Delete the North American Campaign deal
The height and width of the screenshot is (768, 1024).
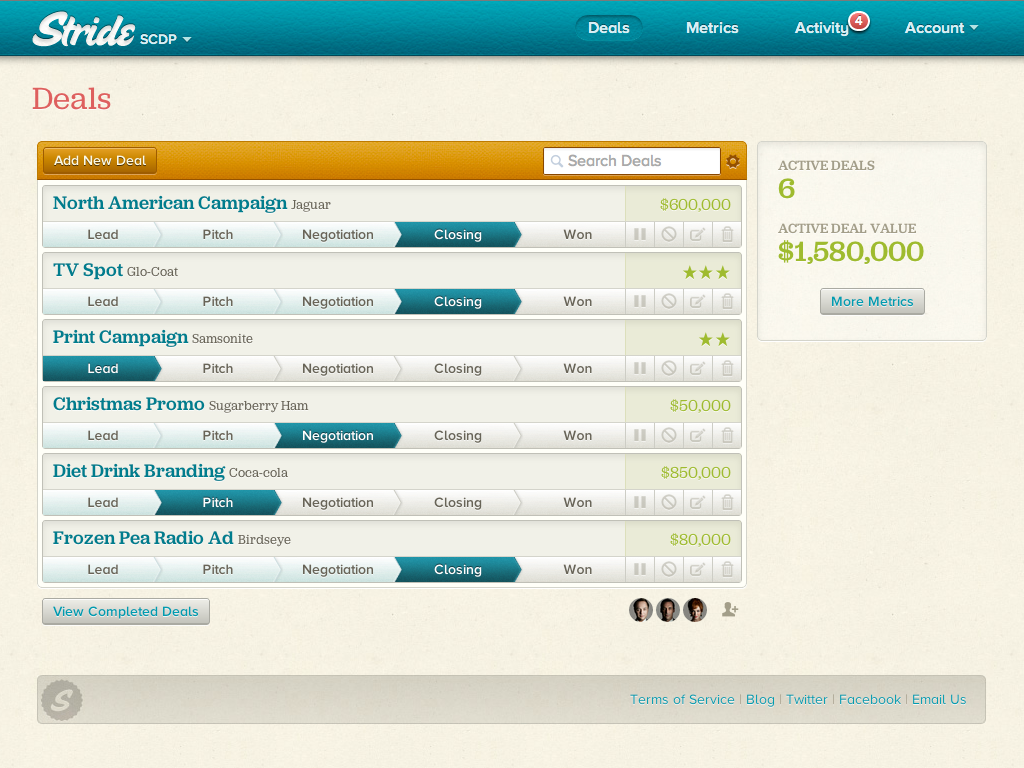click(727, 234)
